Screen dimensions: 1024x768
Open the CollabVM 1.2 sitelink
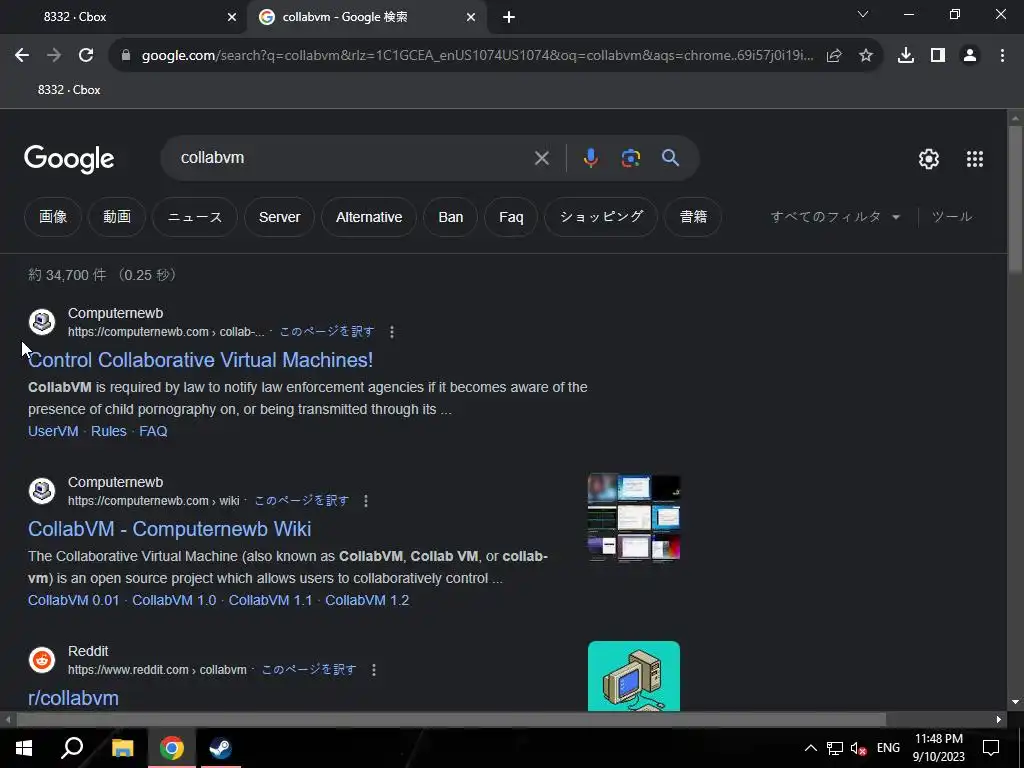[x=367, y=600]
